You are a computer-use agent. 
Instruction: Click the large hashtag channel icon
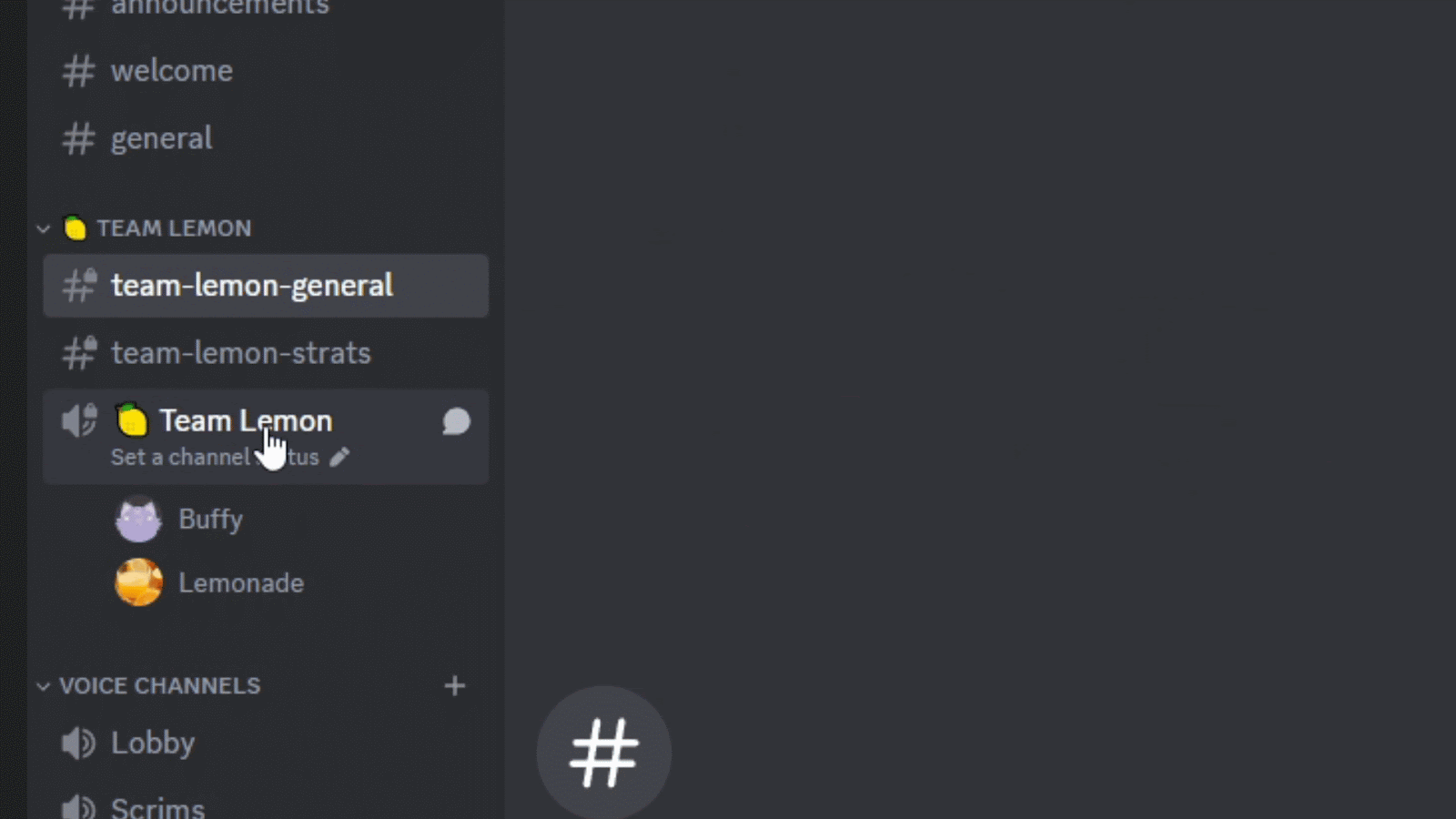point(604,753)
